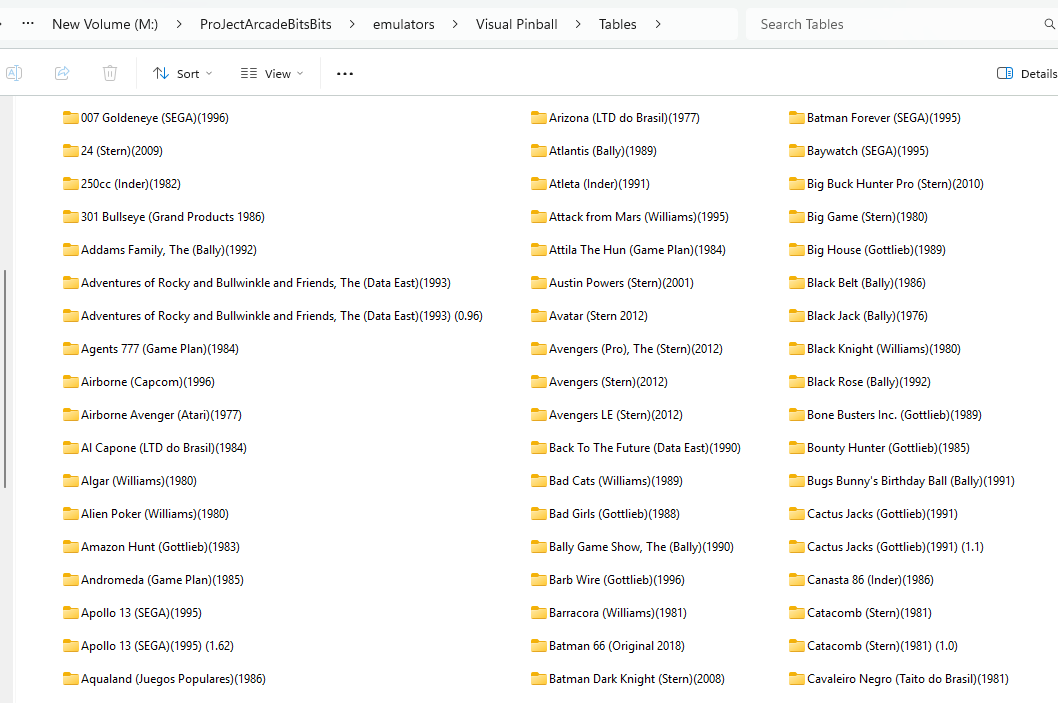Select 250cc (Inder)(1982) folder icon
Viewport: 1058px width, 703px height.
(x=70, y=184)
